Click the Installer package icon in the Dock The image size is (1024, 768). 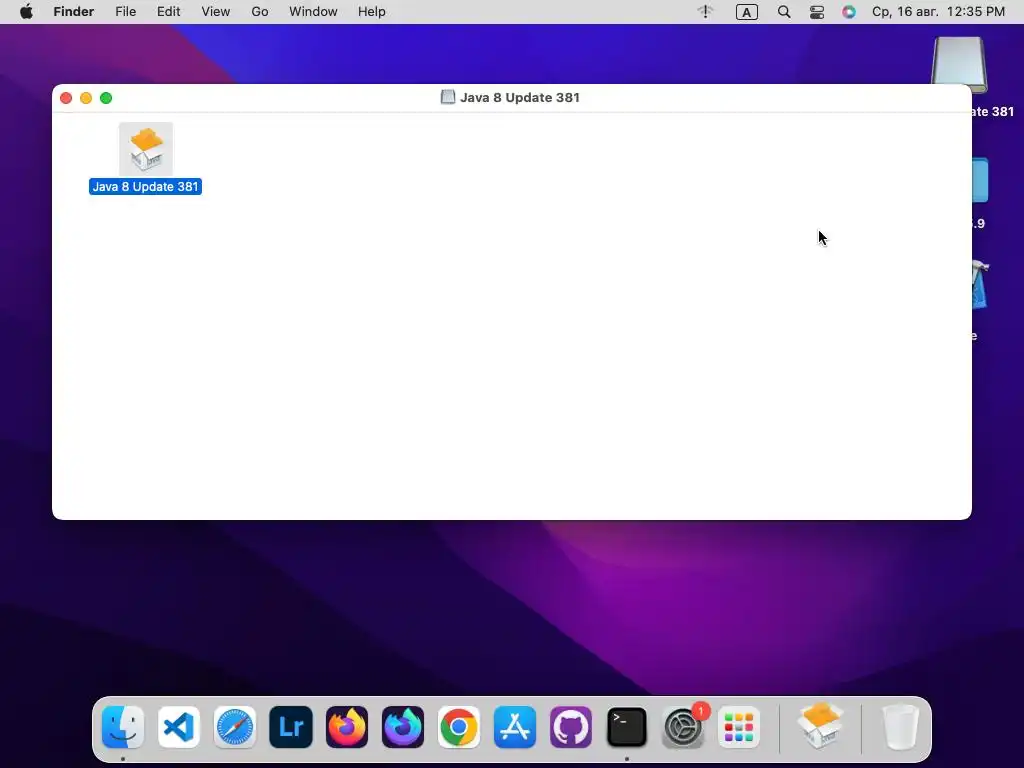[820, 726]
